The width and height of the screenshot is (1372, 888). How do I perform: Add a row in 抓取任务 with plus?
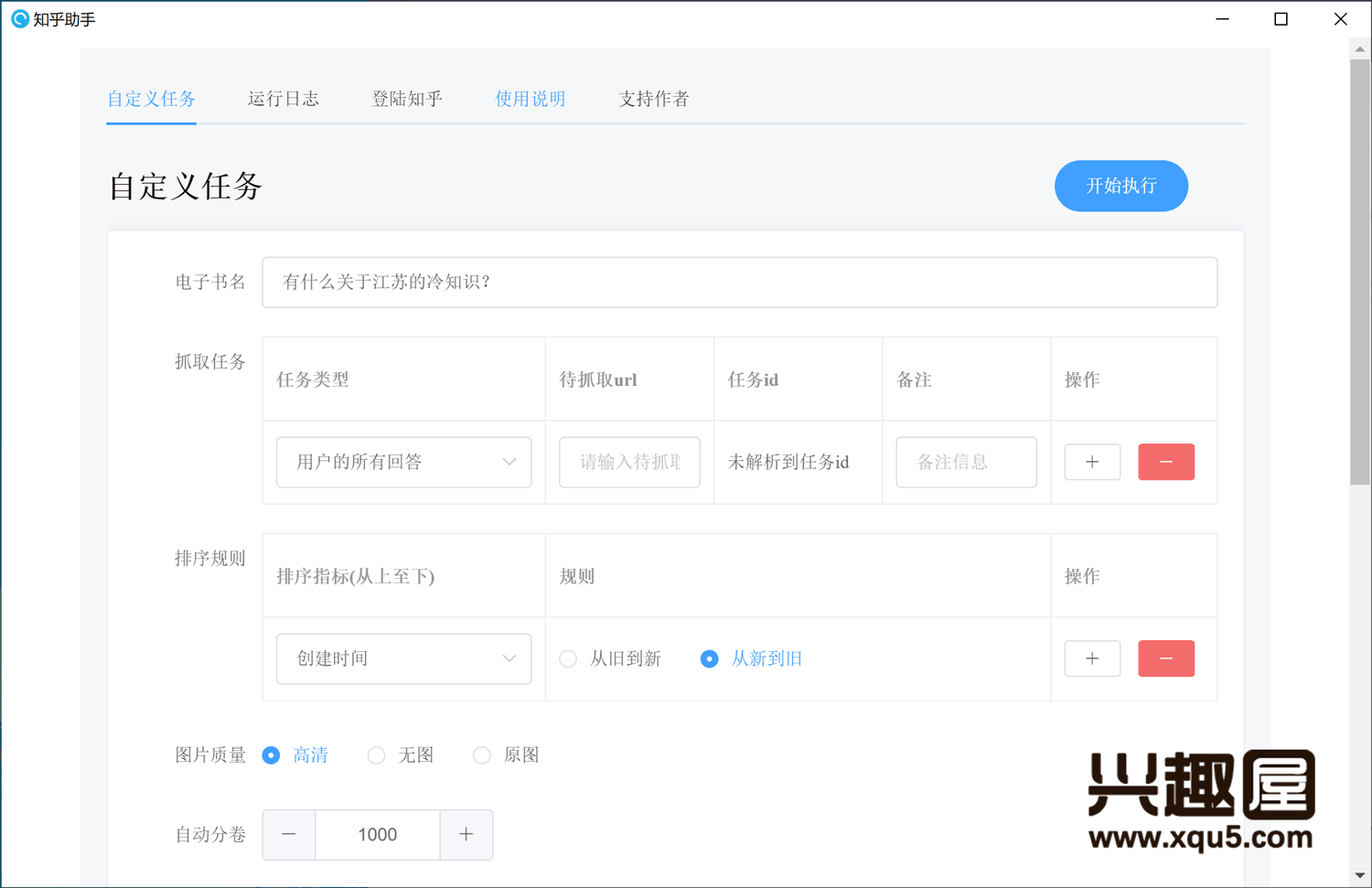click(1092, 462)
